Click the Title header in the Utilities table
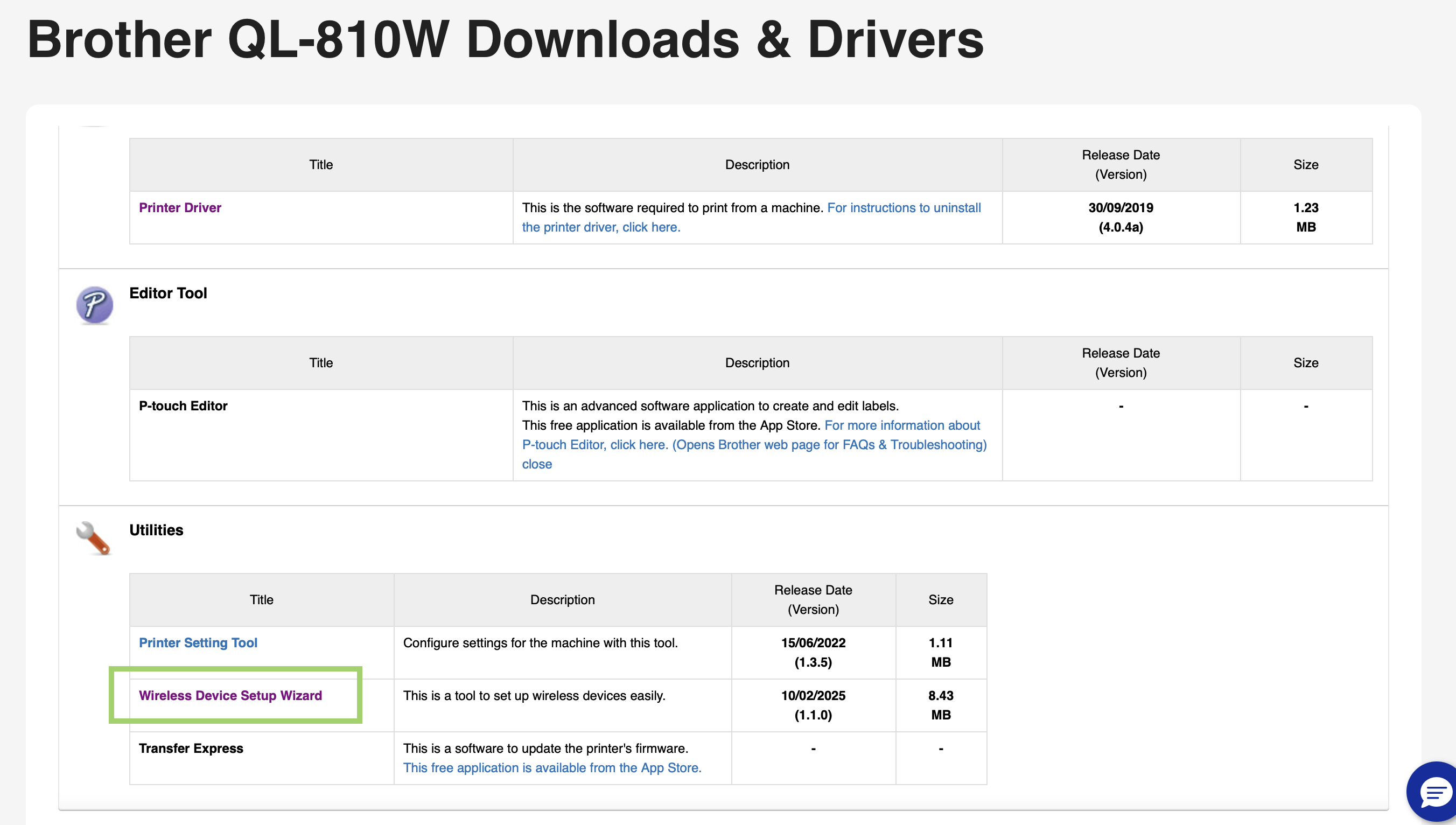 (261, 599)
